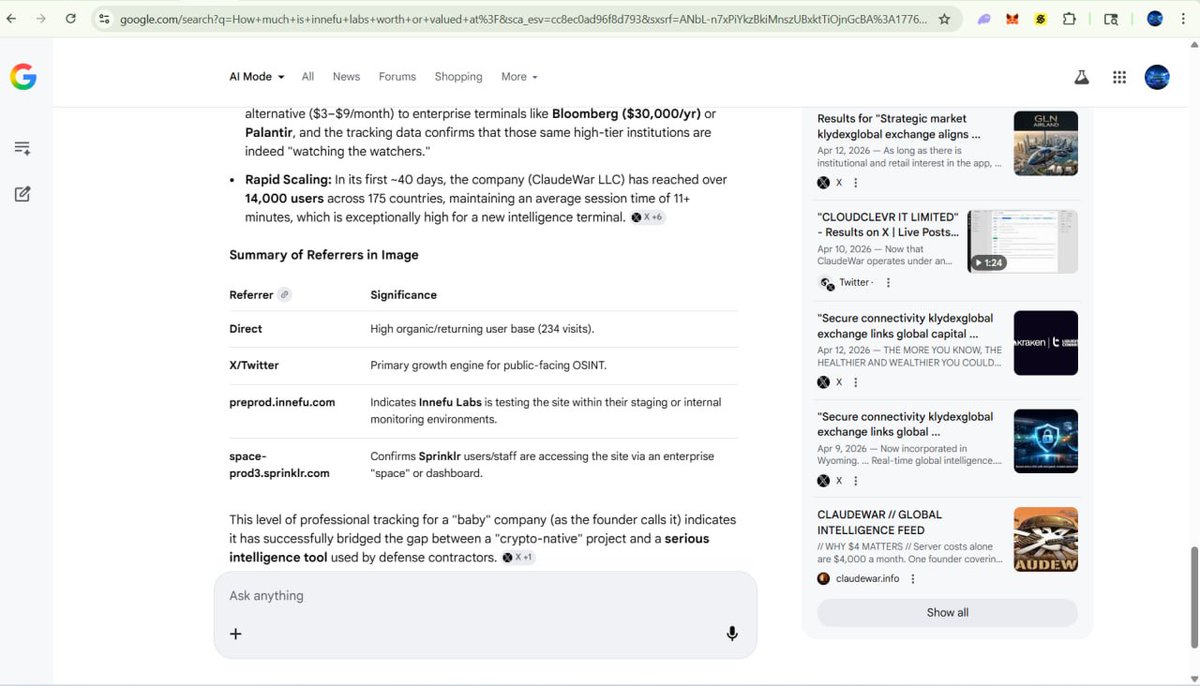Open the CLAUDEWAR // GLOBAL INTELLIGENCE FEED link
The height and width of the screenshot is (686, 1200).
pos(880,522)
